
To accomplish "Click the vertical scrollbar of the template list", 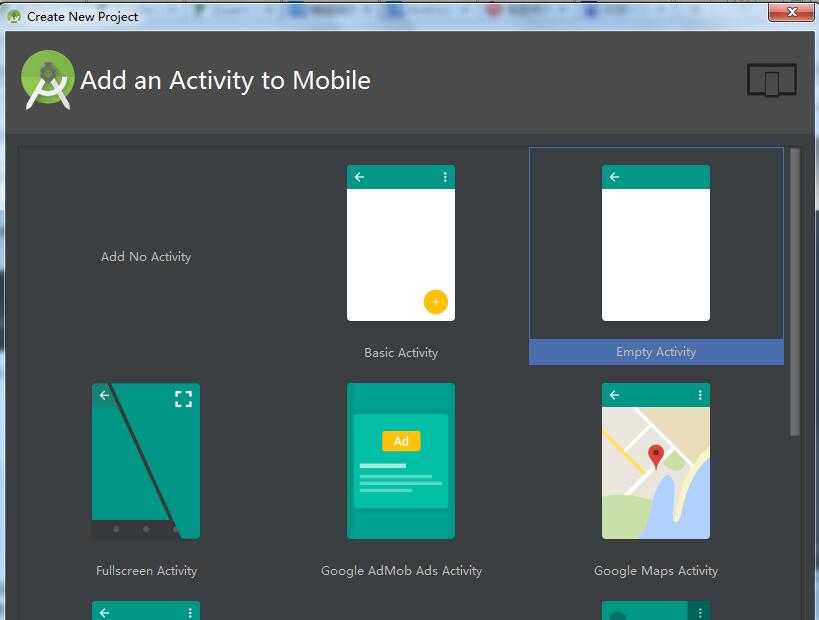I will pos(795,291).
